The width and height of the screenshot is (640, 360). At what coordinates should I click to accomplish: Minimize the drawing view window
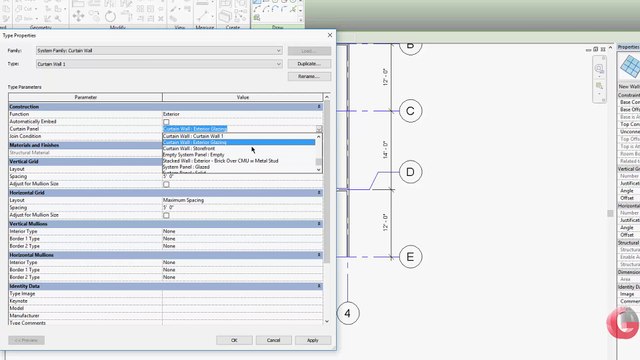pyautogui.click(x=589, y=50)
